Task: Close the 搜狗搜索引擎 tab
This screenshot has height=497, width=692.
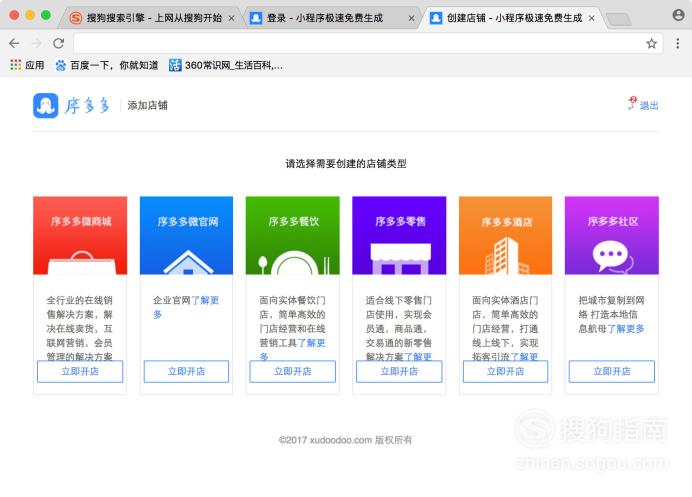Action: (231, 19)
